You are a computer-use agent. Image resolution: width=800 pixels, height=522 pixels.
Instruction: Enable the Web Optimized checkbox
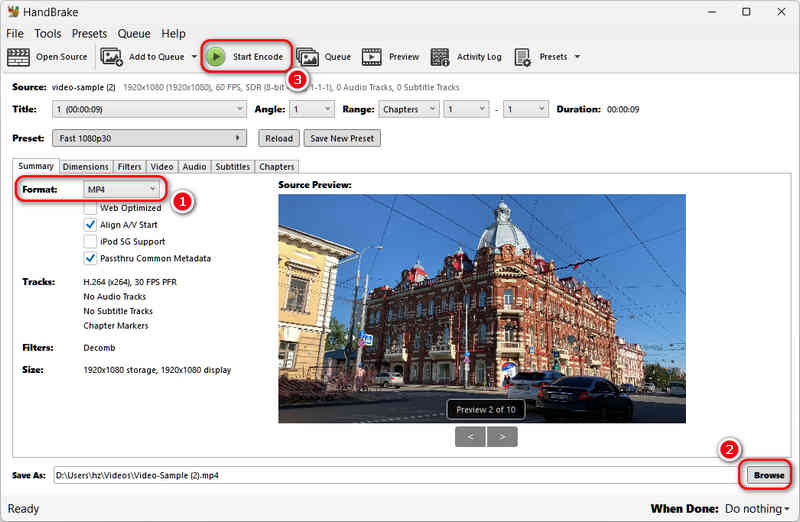tap(90, 208)
